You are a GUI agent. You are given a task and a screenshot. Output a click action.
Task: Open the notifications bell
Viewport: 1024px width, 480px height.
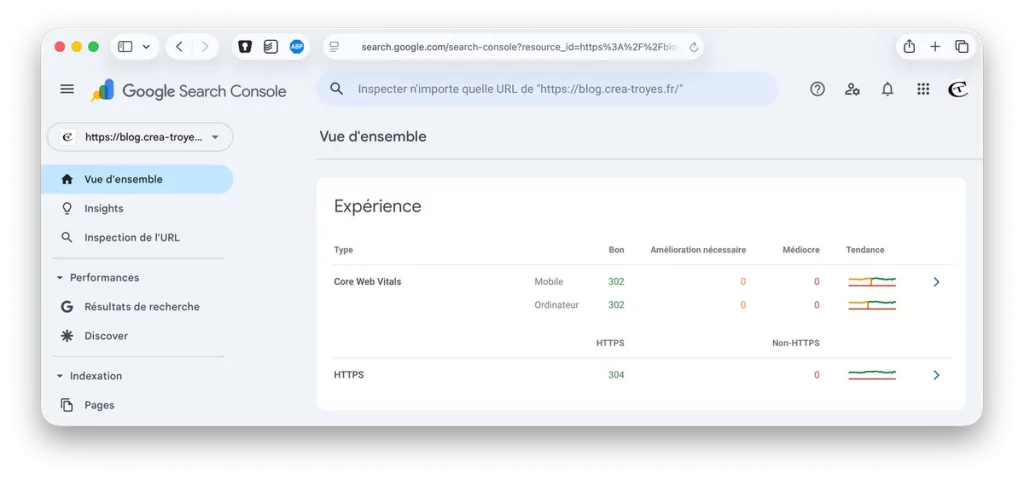(887, 89)
